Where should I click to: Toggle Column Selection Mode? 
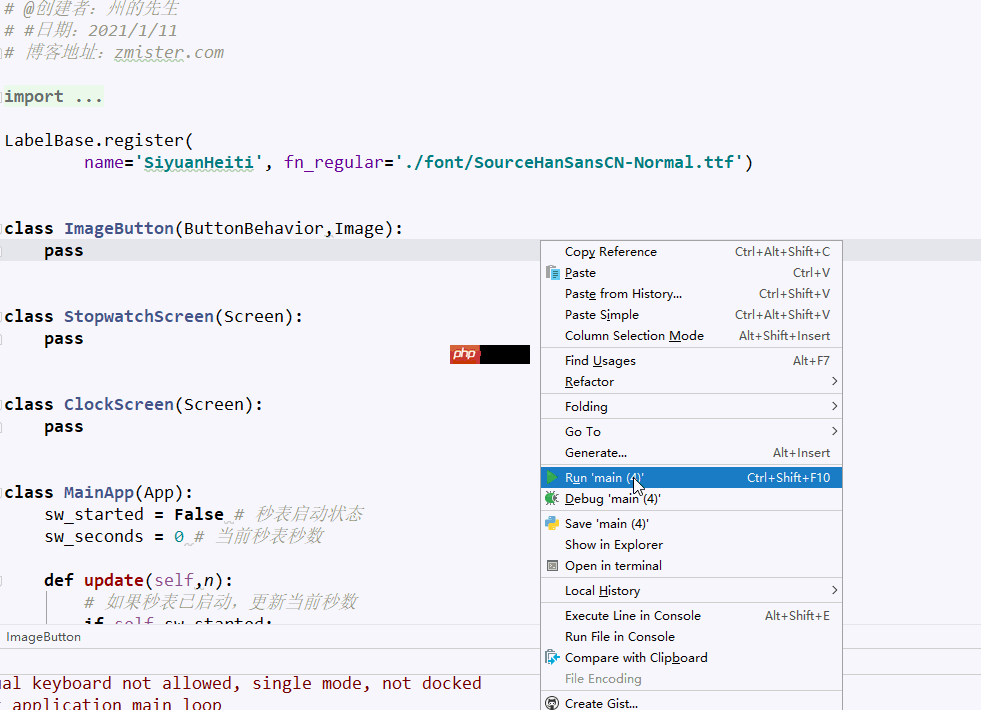click(634, 336)
